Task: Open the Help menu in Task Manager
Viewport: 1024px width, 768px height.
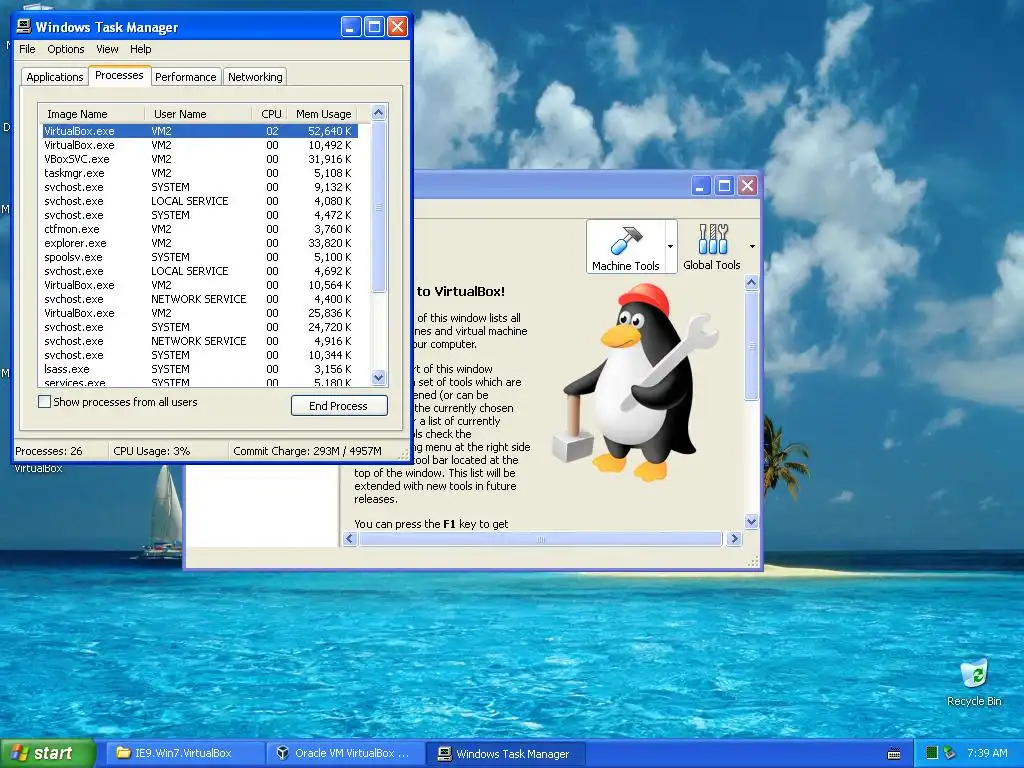Action: (x=140, y=49)
